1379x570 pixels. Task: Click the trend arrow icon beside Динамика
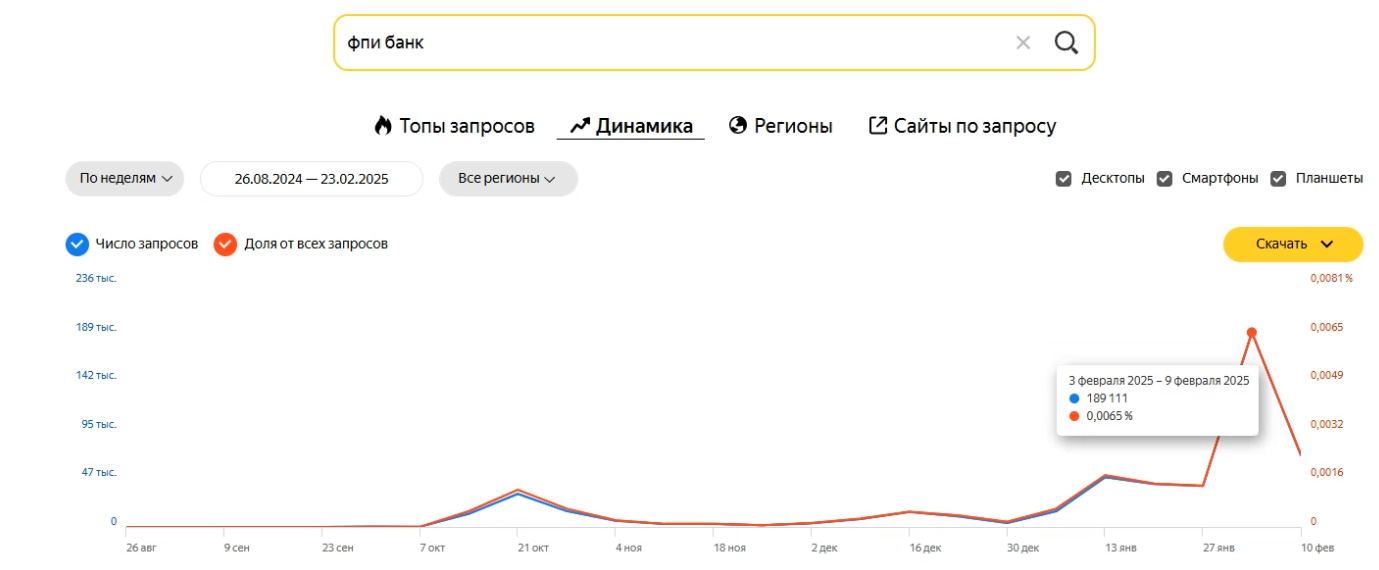[x=580, y=126]
